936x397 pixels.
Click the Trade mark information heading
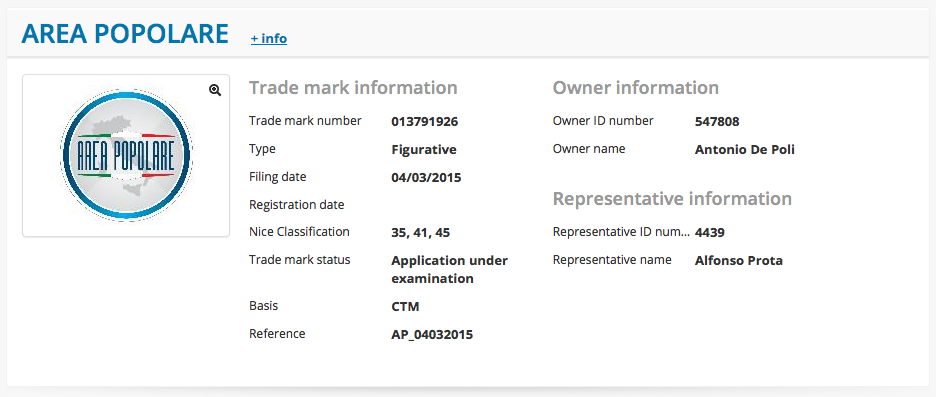tap(353, 88)
